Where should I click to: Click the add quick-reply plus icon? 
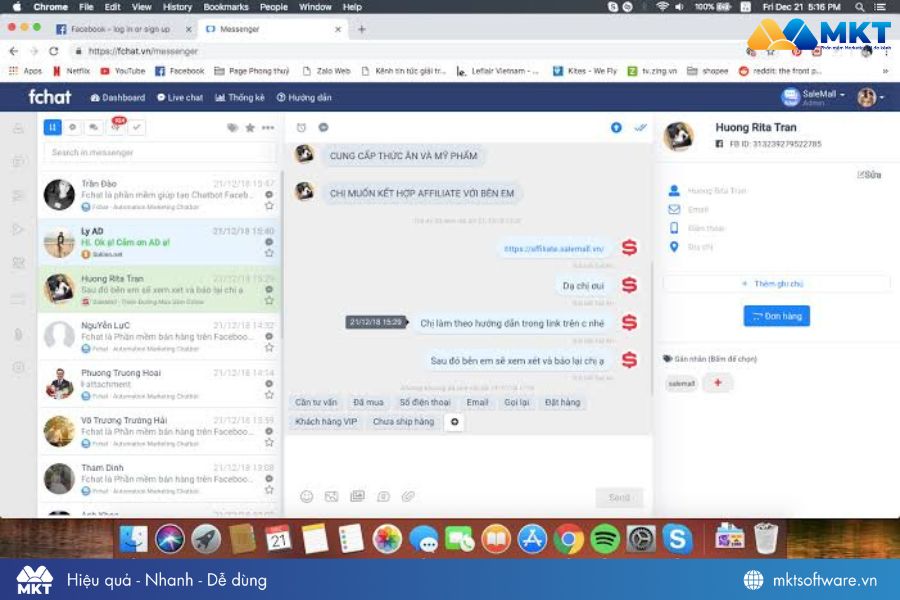click(455, 421)
